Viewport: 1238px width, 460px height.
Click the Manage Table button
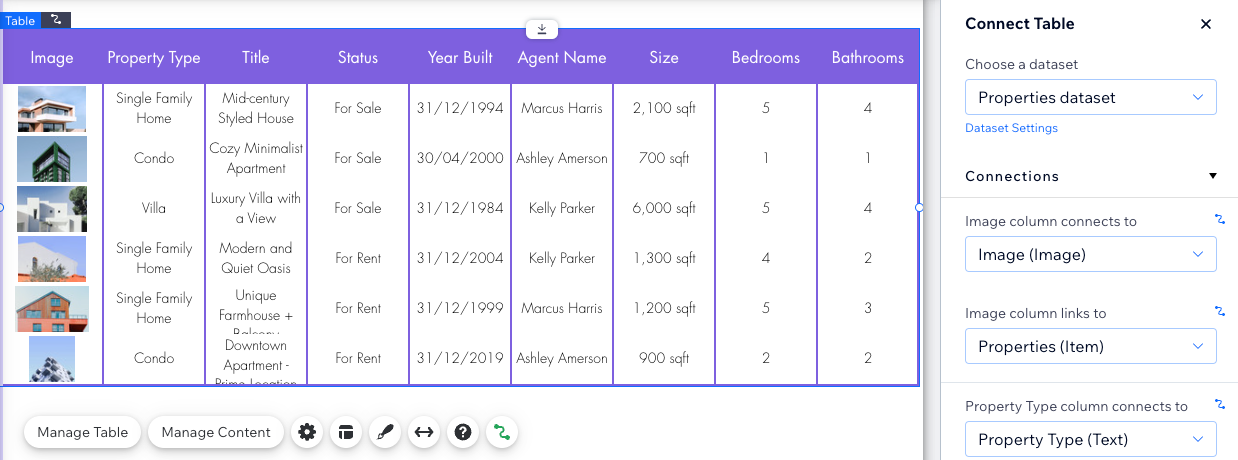click(83, 432)
